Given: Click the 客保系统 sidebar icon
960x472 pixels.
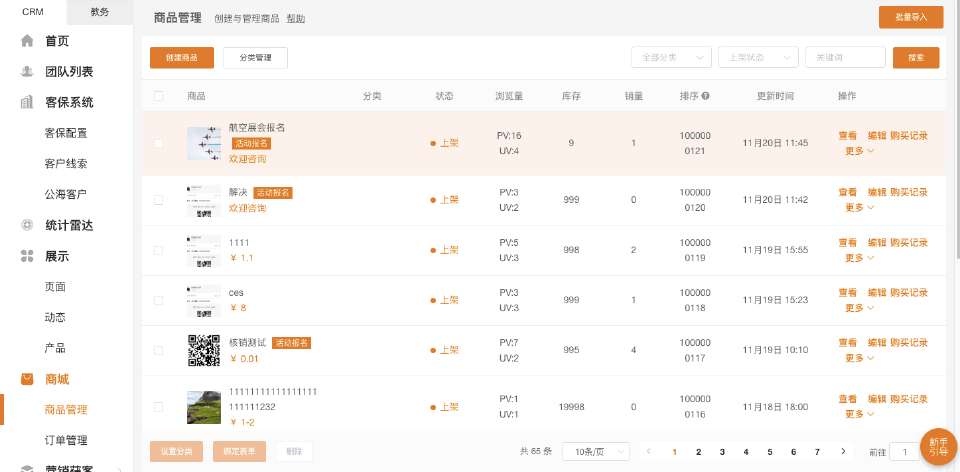Looking at the screenshot, I should pos(27,102).
